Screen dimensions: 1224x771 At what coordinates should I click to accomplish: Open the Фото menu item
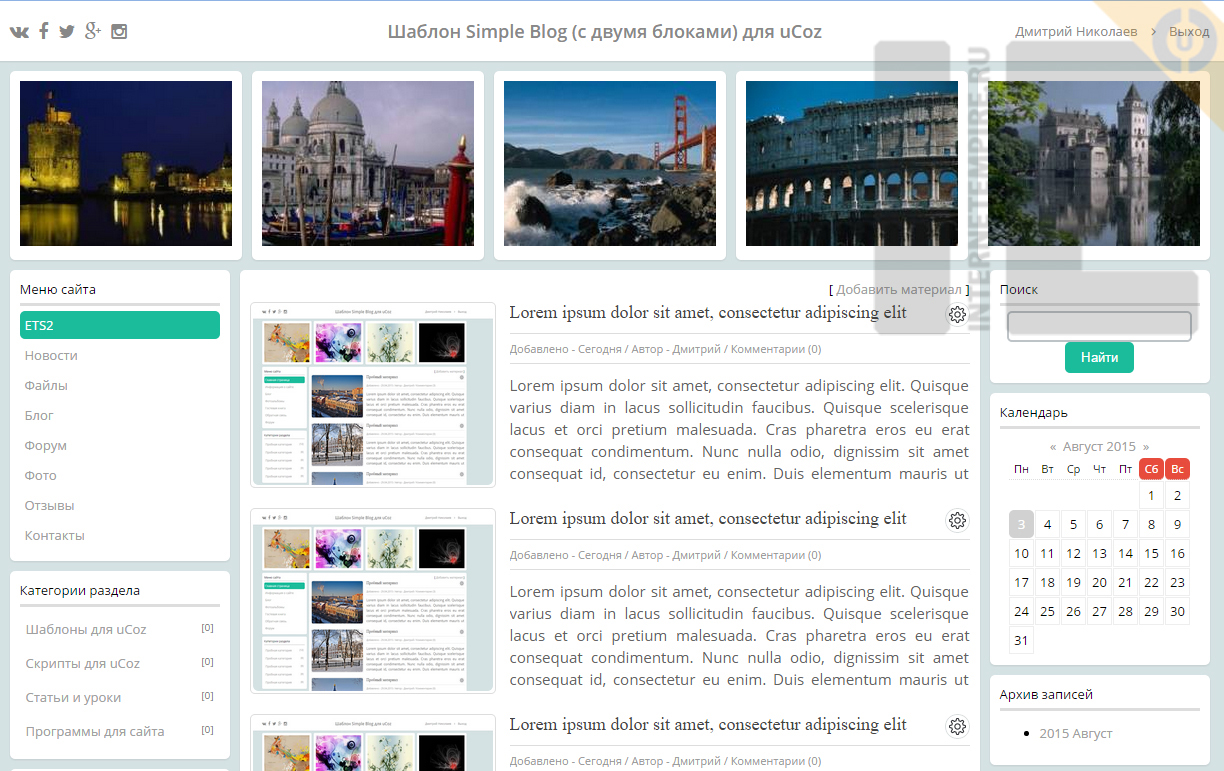click(41, 475)
